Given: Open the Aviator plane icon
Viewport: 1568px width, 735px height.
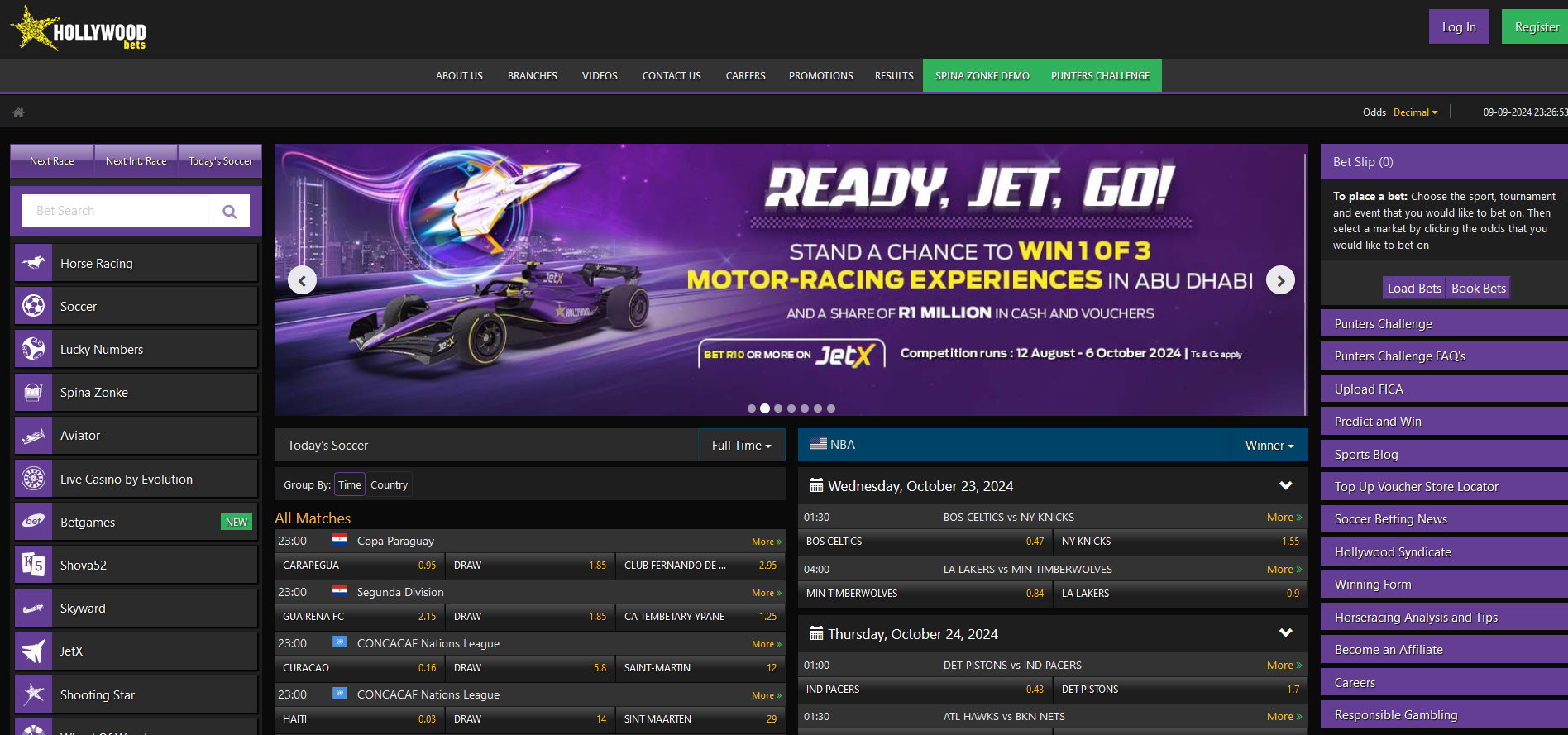Looking at the screenshot, I should tap(33, 436).
